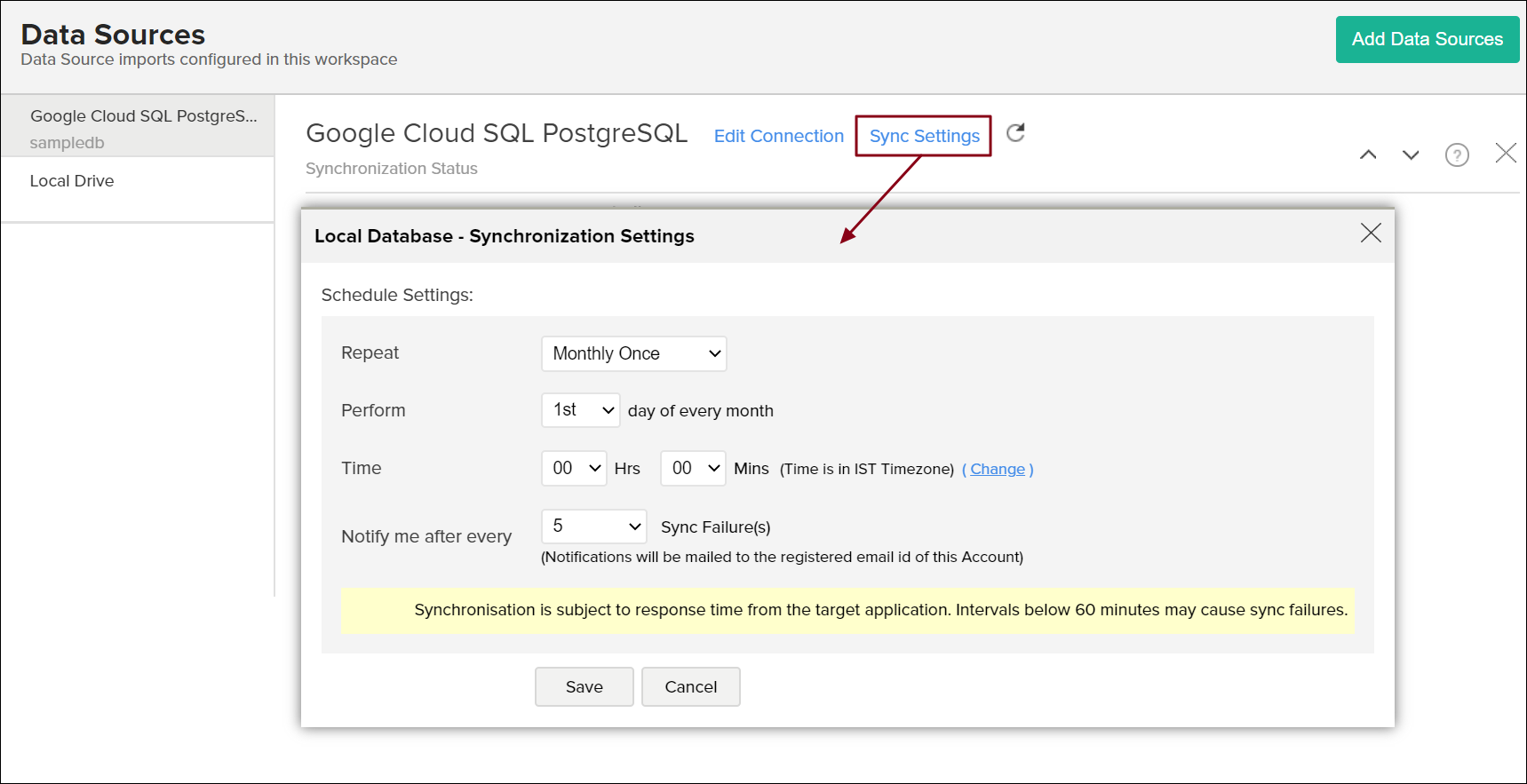
Task: Click the Synchronization Status label
Action: [392, 169]
